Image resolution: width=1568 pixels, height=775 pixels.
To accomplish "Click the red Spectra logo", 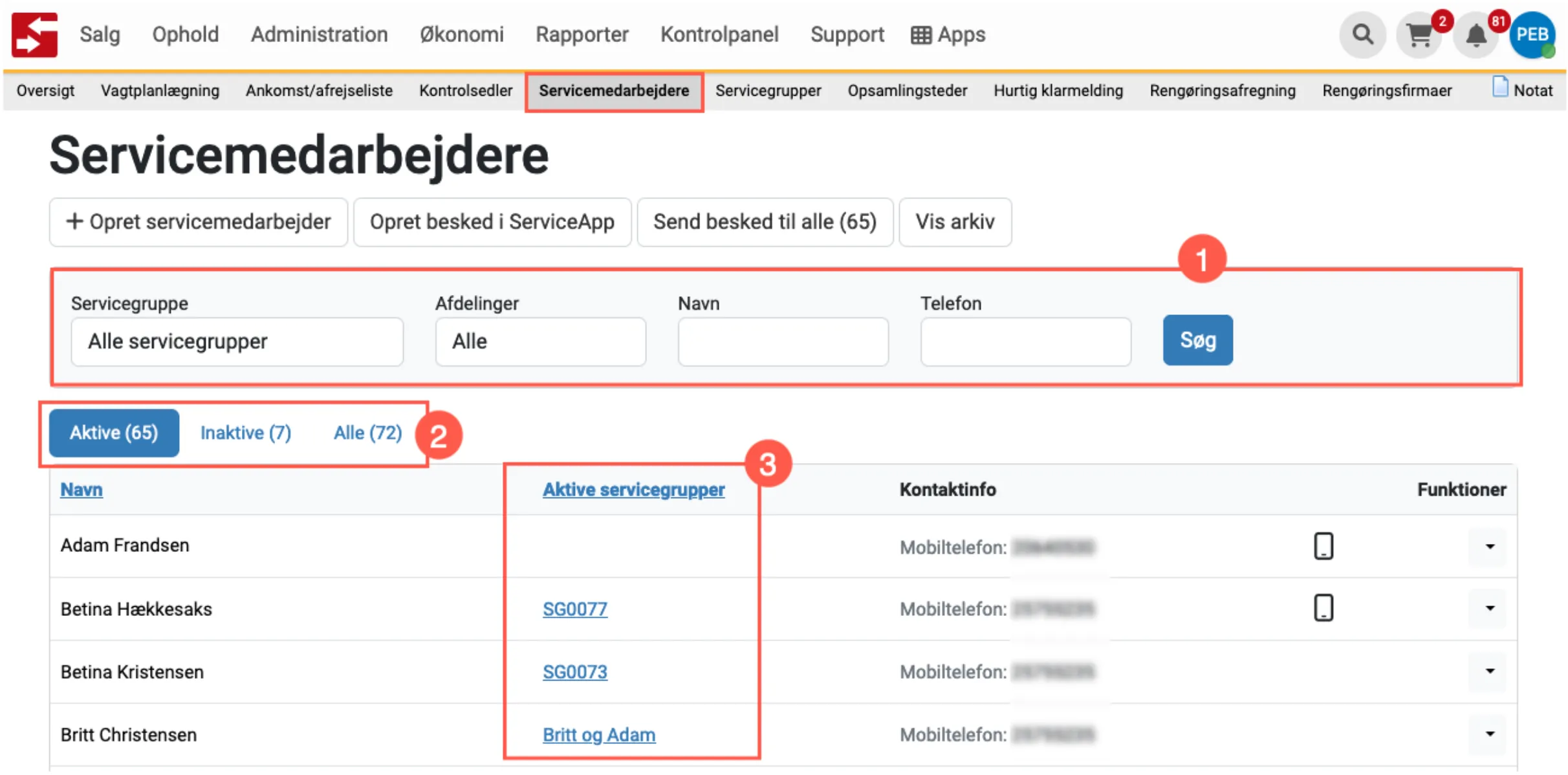I will (34, 34).
